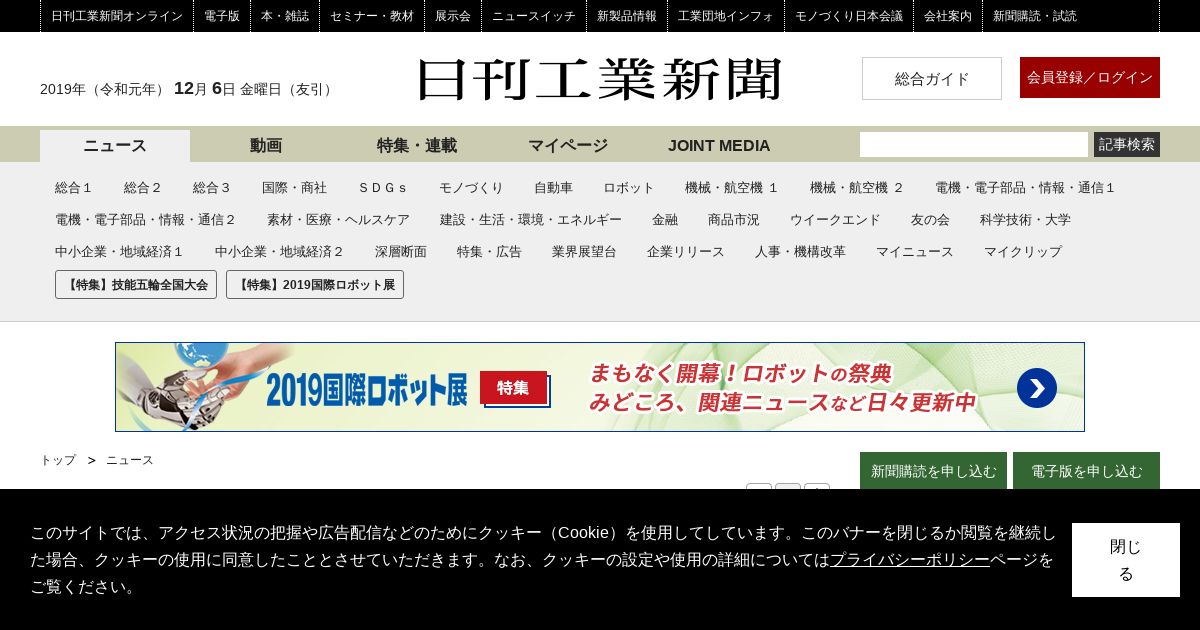
Task: Open category 国際・商社
Action: click(294, 188)
